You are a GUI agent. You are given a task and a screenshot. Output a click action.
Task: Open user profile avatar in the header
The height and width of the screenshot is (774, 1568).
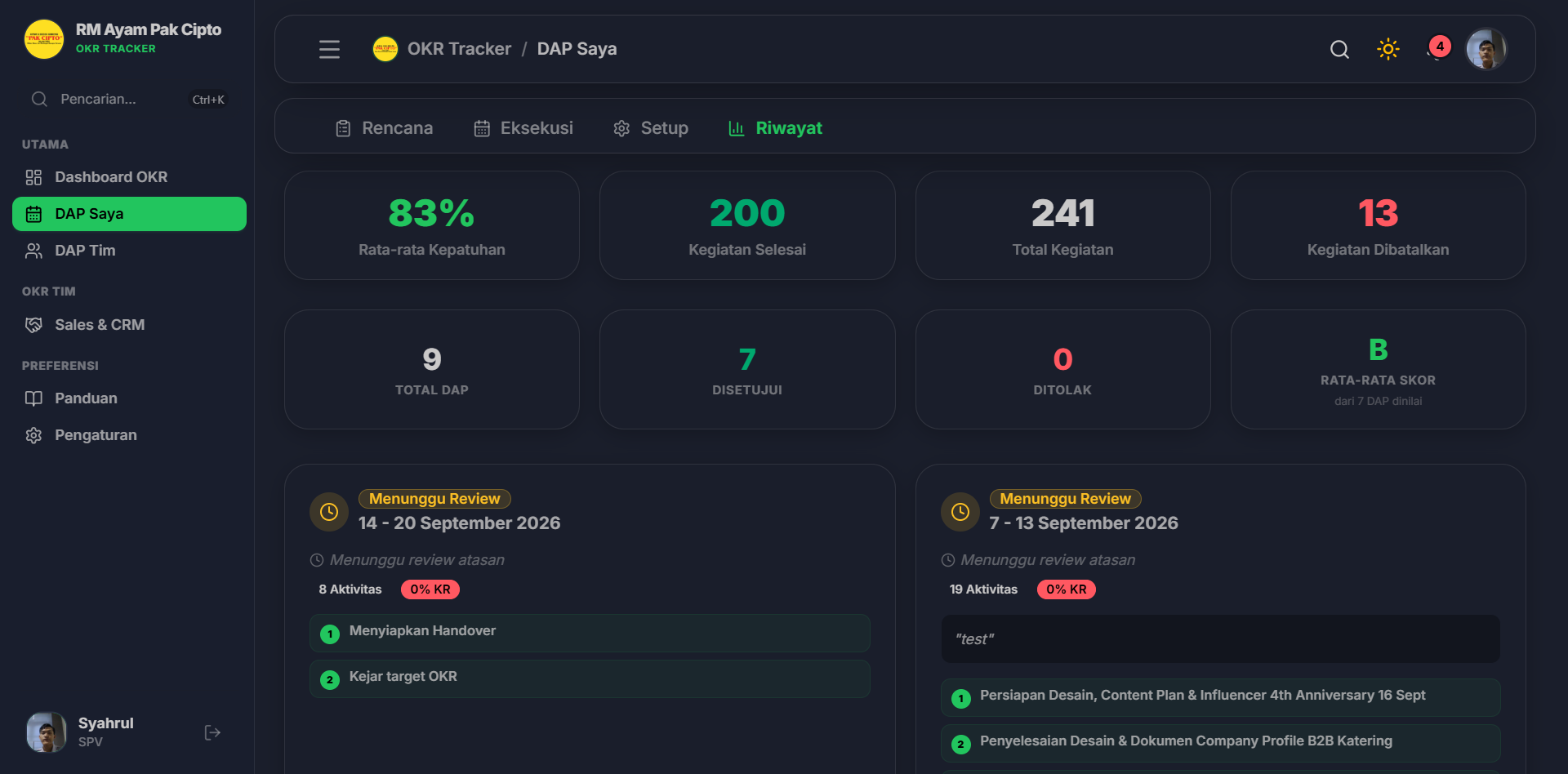click(1486, 50)
